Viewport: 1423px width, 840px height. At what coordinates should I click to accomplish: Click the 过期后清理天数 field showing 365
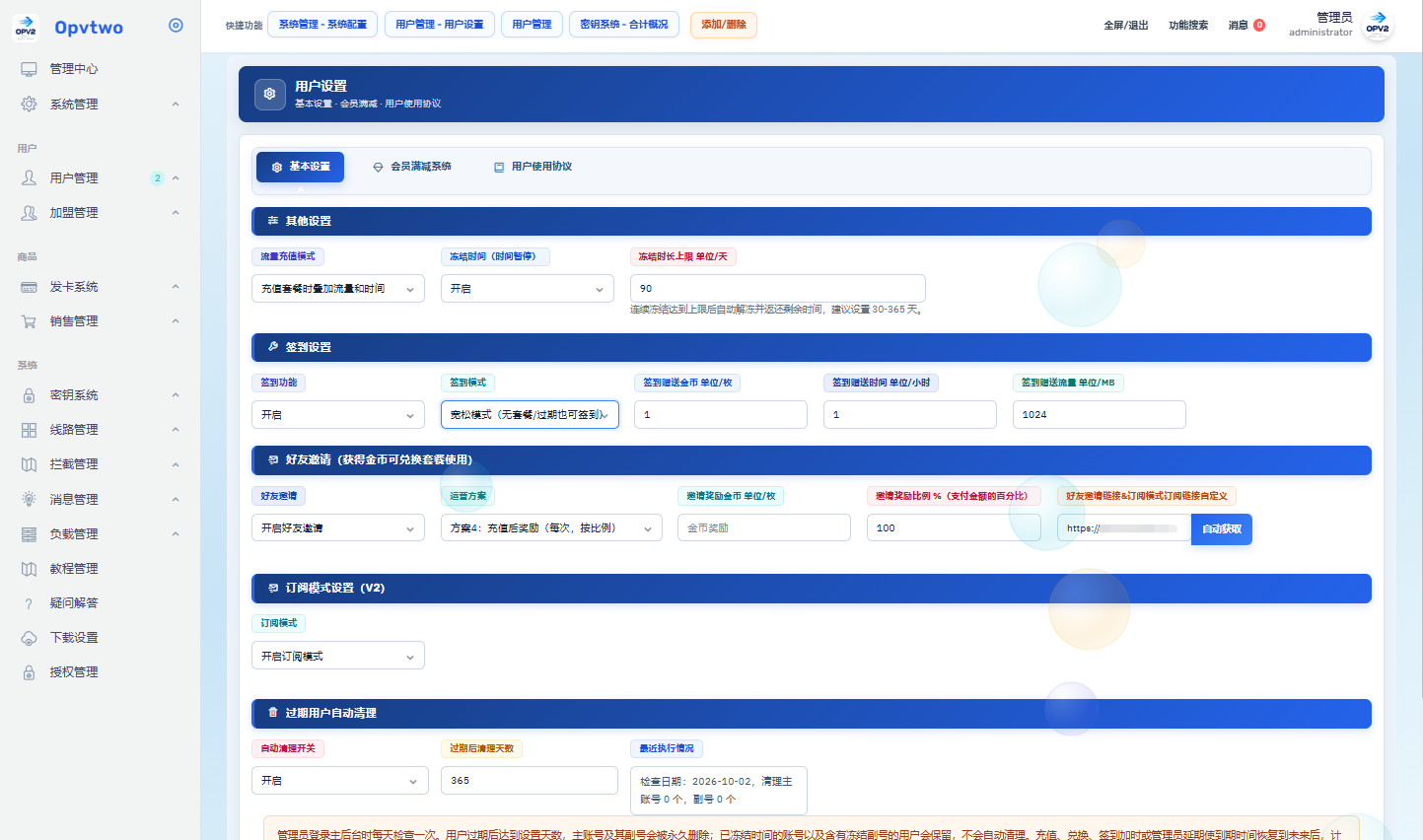[x=530, y=781]
